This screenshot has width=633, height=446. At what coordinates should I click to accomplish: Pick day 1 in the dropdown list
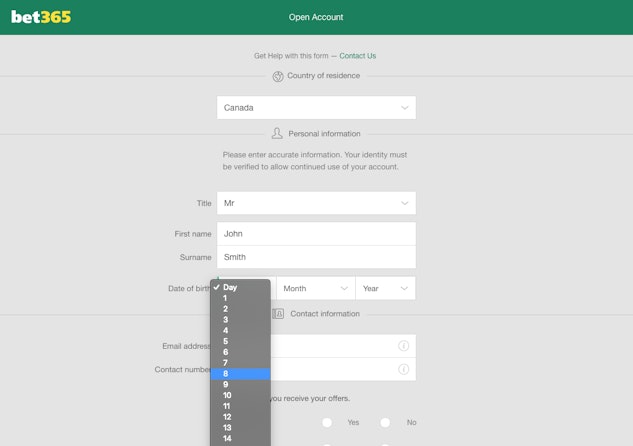240,298
